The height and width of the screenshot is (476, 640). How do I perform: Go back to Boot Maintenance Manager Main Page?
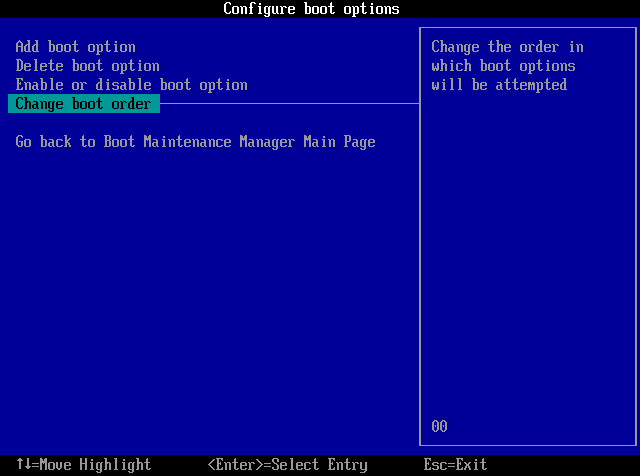pos(196,142)
